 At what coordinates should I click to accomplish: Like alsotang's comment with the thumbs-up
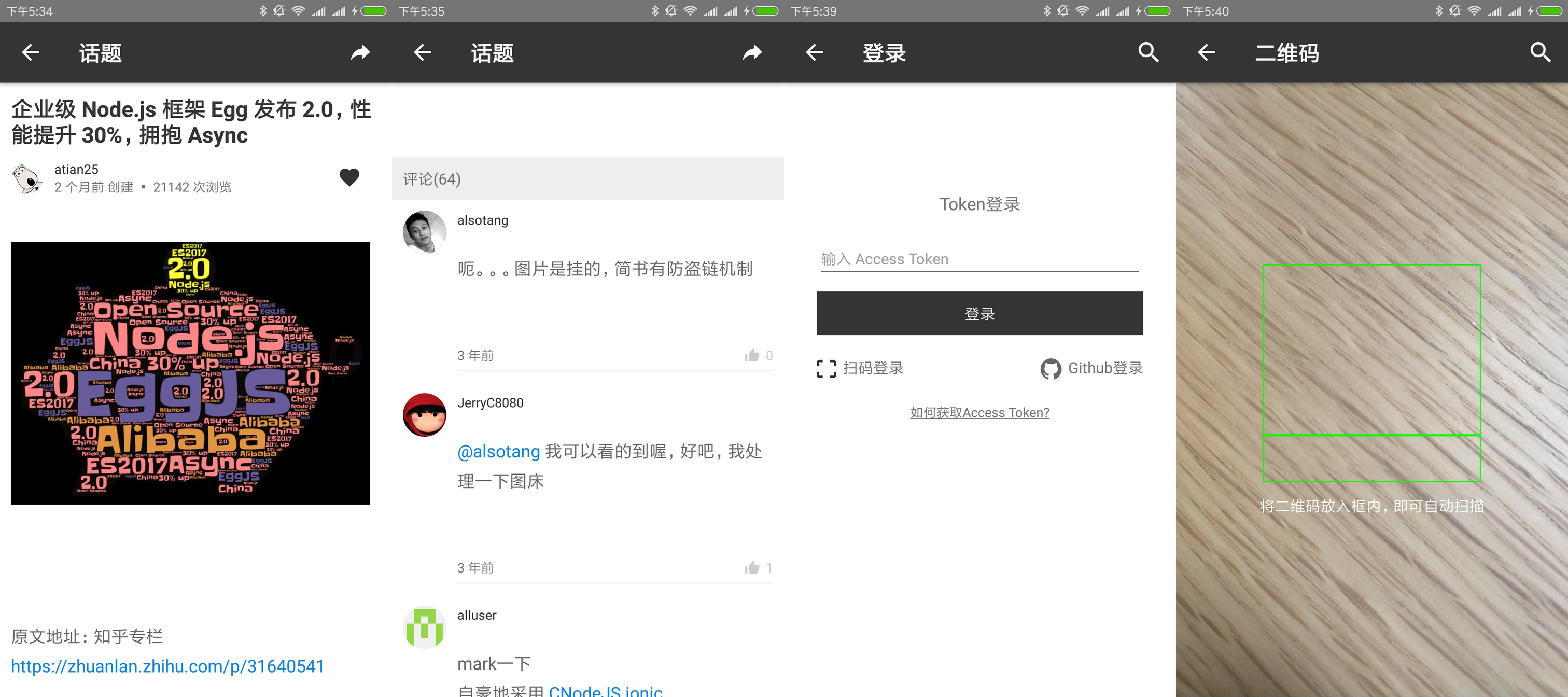tap(752, 355)
